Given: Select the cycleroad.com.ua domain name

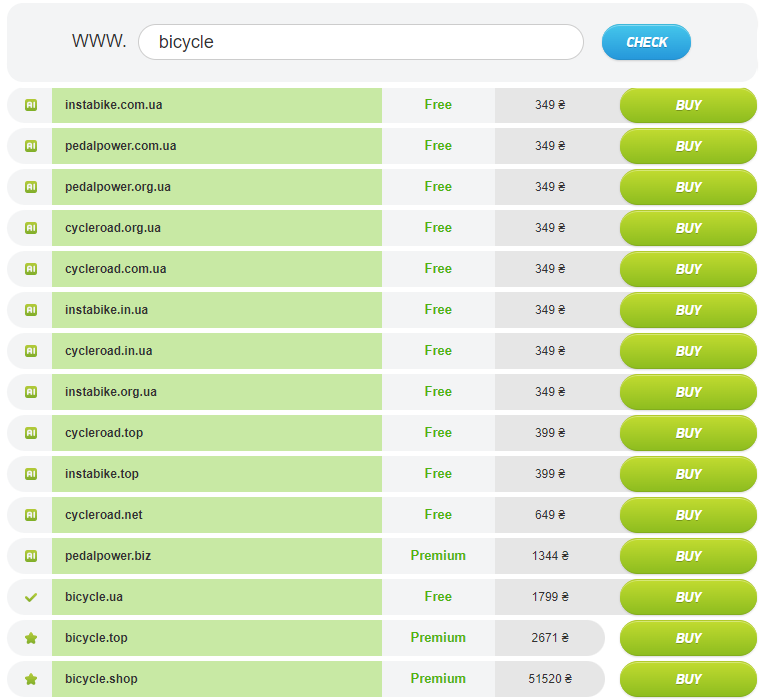Looking at the screenshot, I should 115,269.
